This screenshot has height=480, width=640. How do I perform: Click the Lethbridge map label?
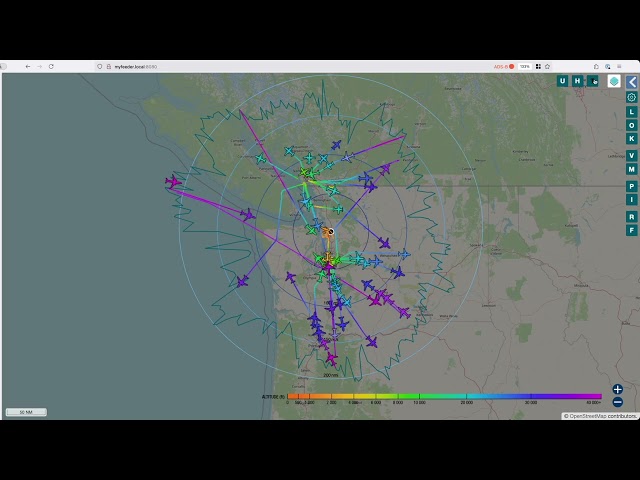click(616, 156)
